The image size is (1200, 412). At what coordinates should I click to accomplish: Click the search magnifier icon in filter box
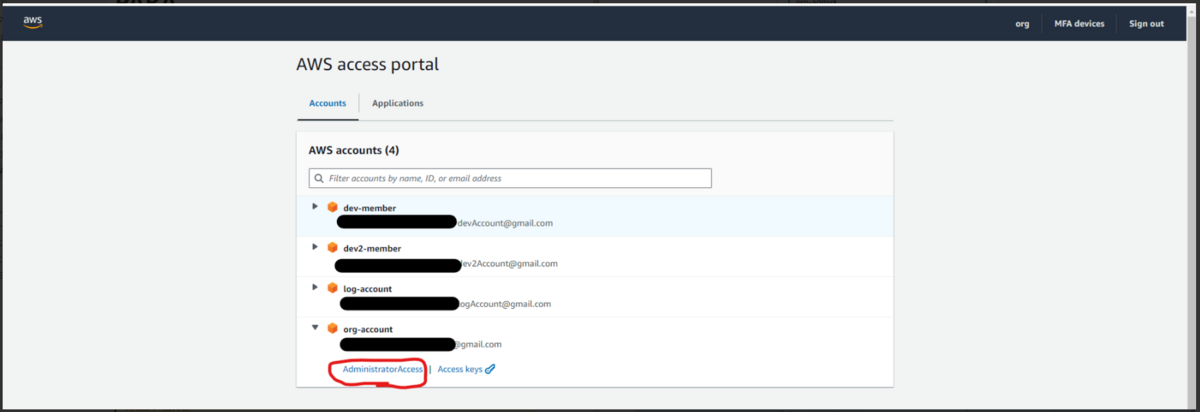tap(319, 178)
